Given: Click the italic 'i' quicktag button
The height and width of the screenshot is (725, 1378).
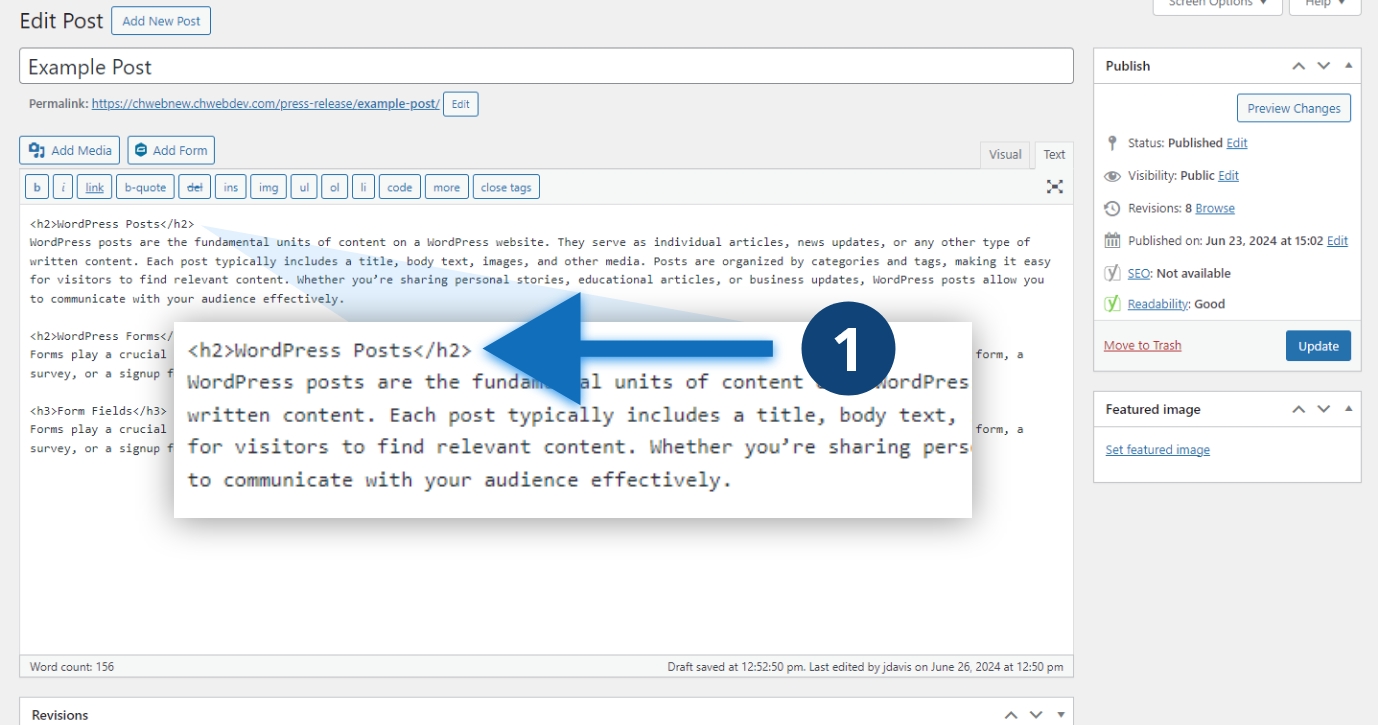Looking at the screenshot, I should click(x=63, y=187).
